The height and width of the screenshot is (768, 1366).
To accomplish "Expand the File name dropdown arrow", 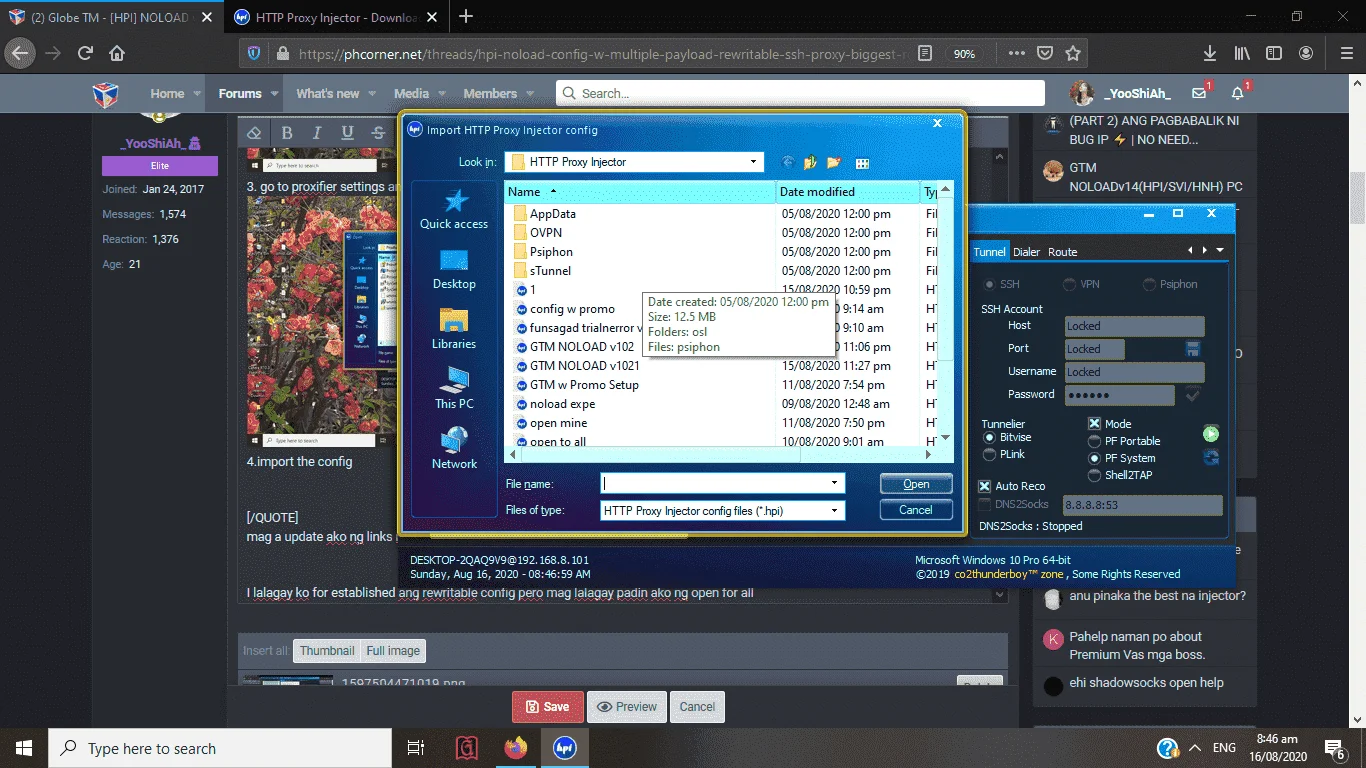I will point(835,483).
